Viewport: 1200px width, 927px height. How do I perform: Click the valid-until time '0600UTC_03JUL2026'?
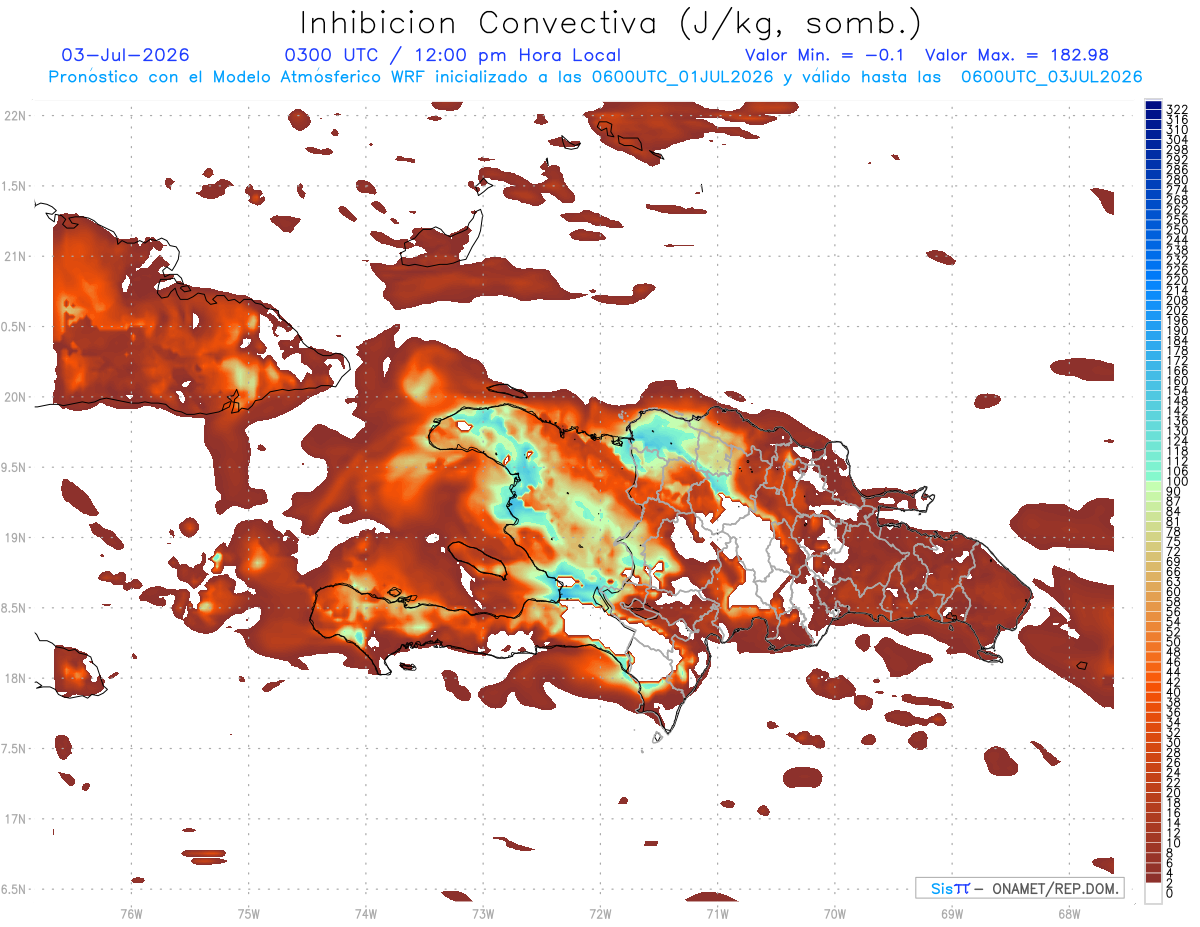(x=1051, y=77)
